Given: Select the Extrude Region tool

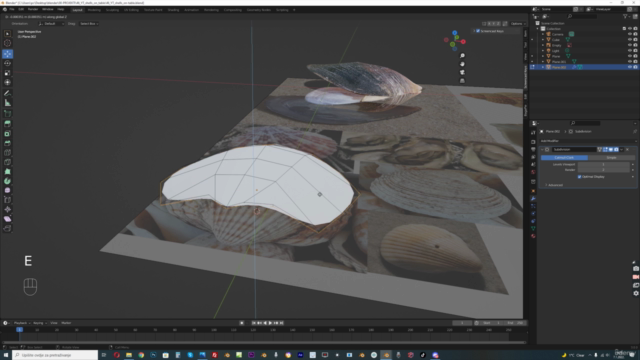Looking at the screenshot, I should [x=7, y=123].
